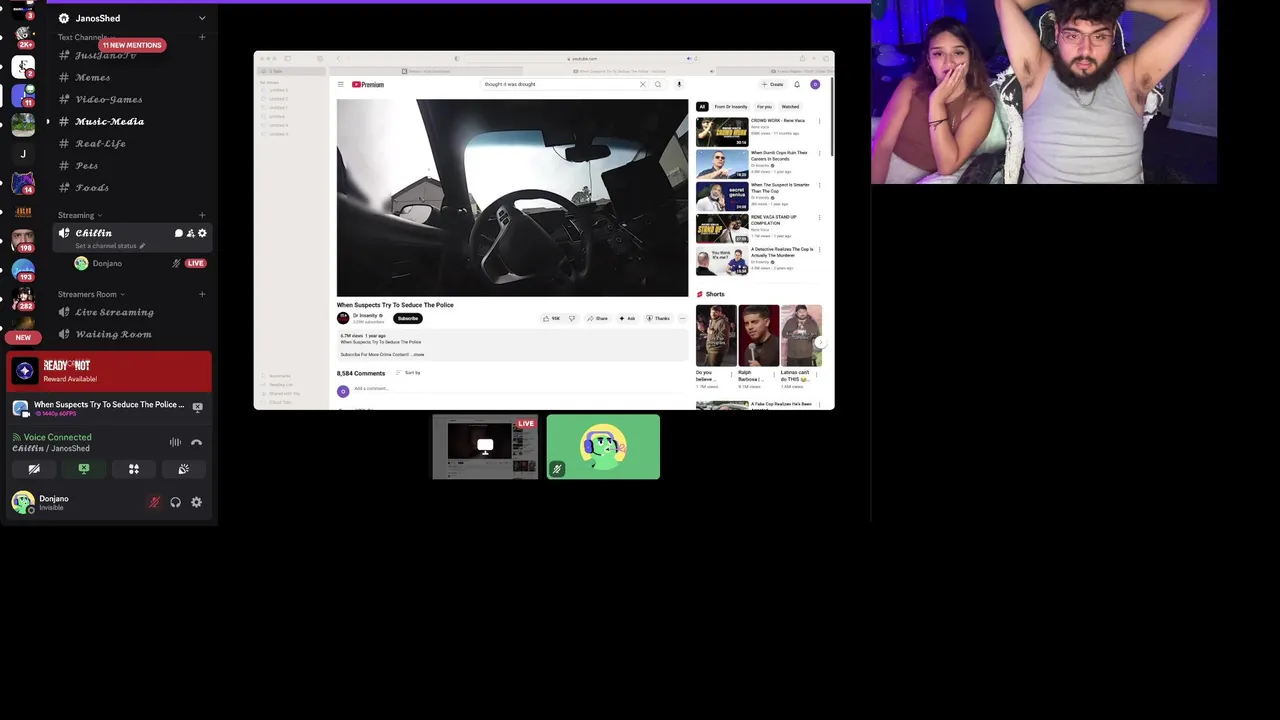The image size is (1280, 720).
Task: Select the 'Watched' filter chip
Action: click(x=790, y=107)
